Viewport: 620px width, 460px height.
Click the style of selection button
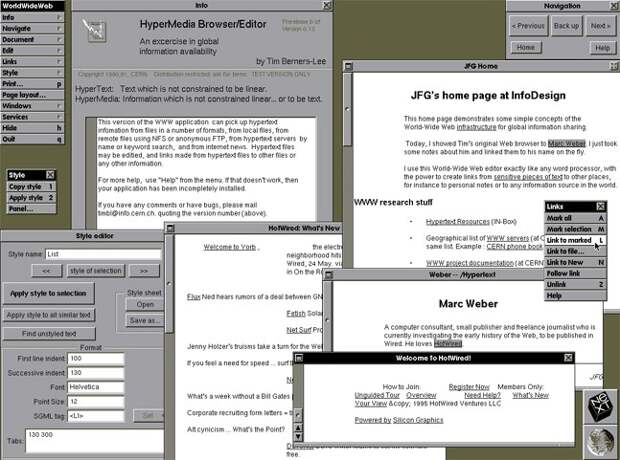click(96, 271)
